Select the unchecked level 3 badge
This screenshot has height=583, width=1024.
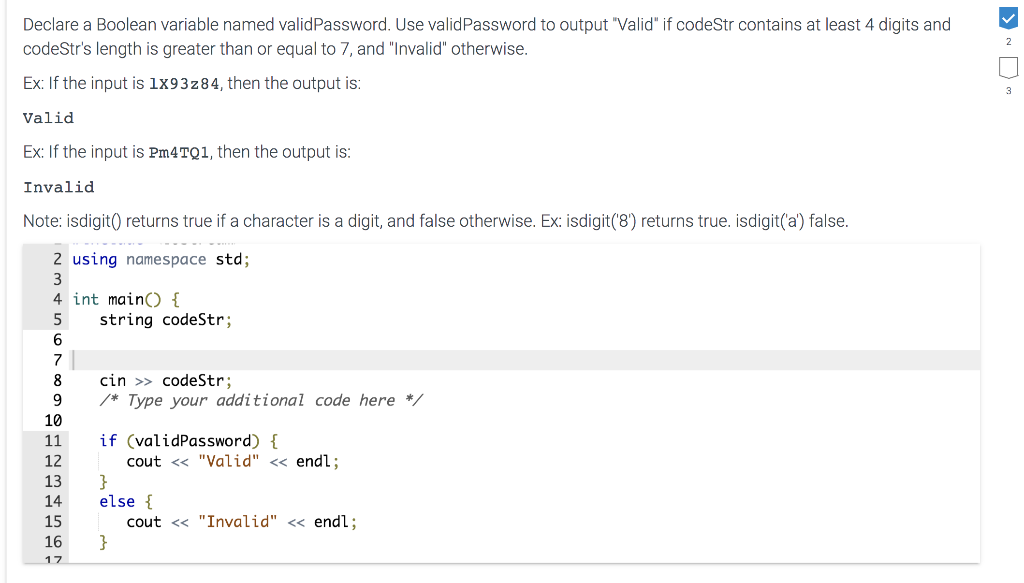point(1008,67)
